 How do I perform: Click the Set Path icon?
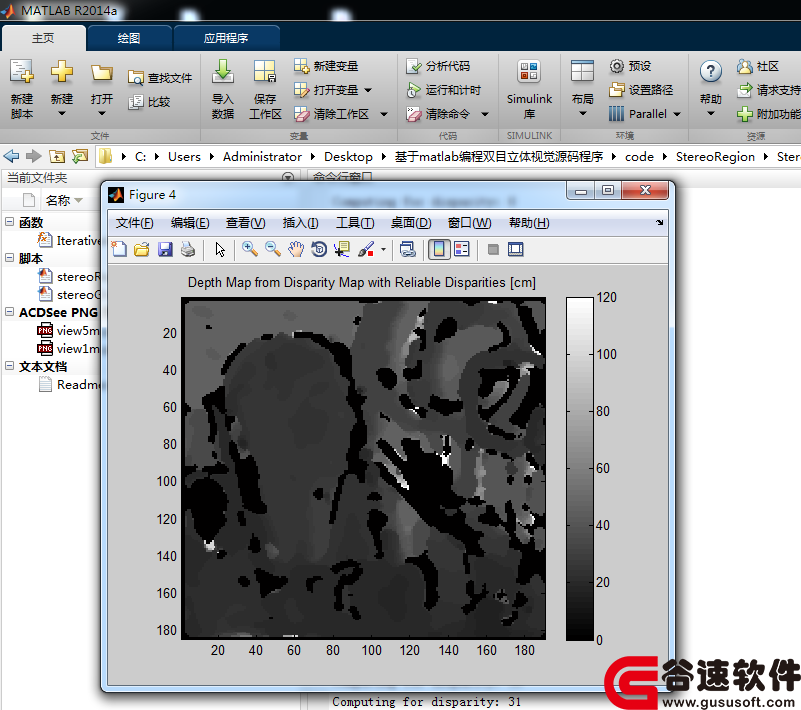[617, 90]
